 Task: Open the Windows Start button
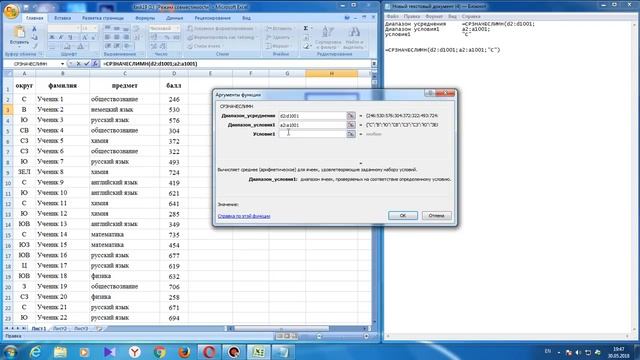coord(10,351)
